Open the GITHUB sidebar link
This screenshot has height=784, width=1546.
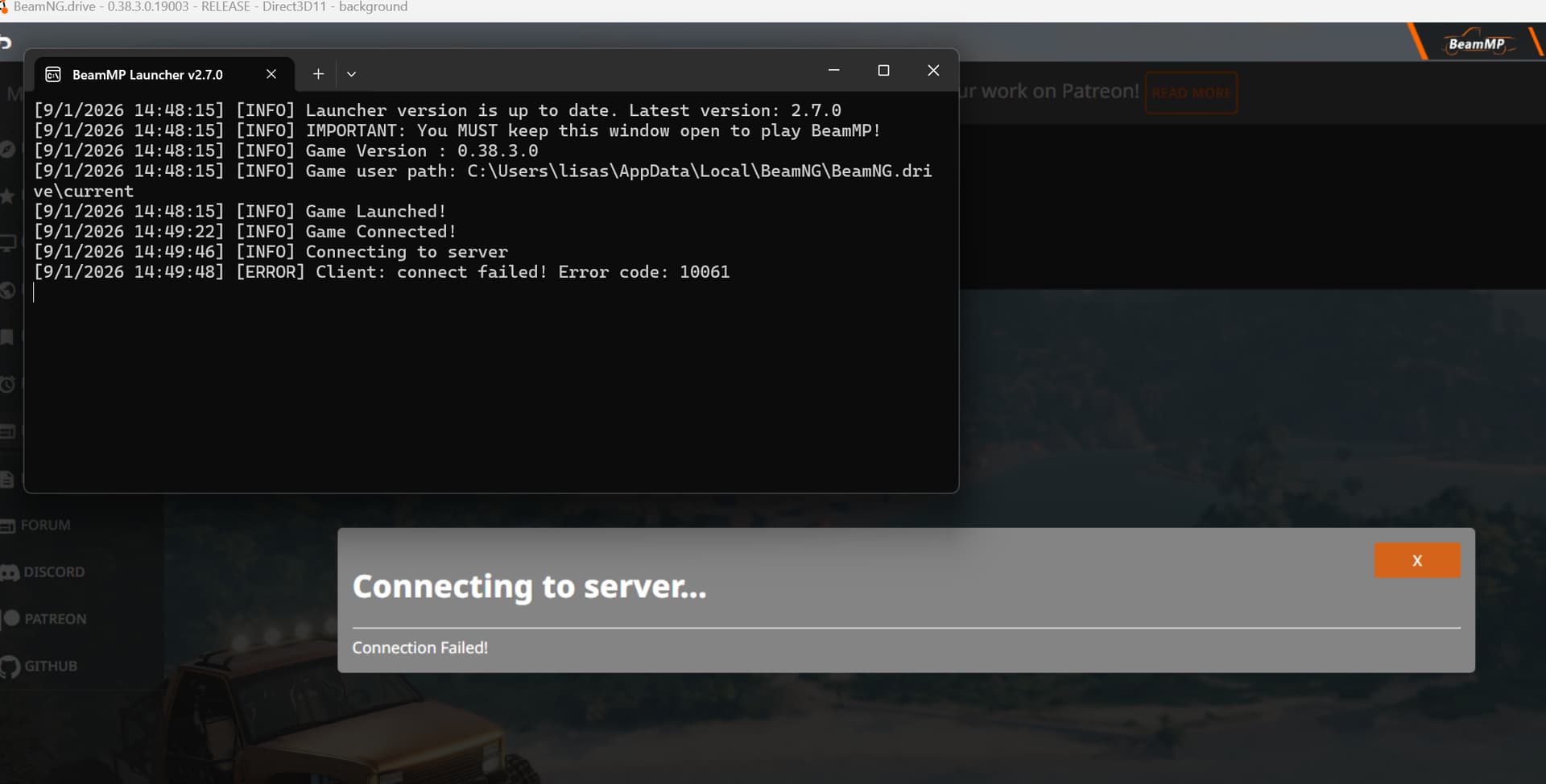point(50,666)
